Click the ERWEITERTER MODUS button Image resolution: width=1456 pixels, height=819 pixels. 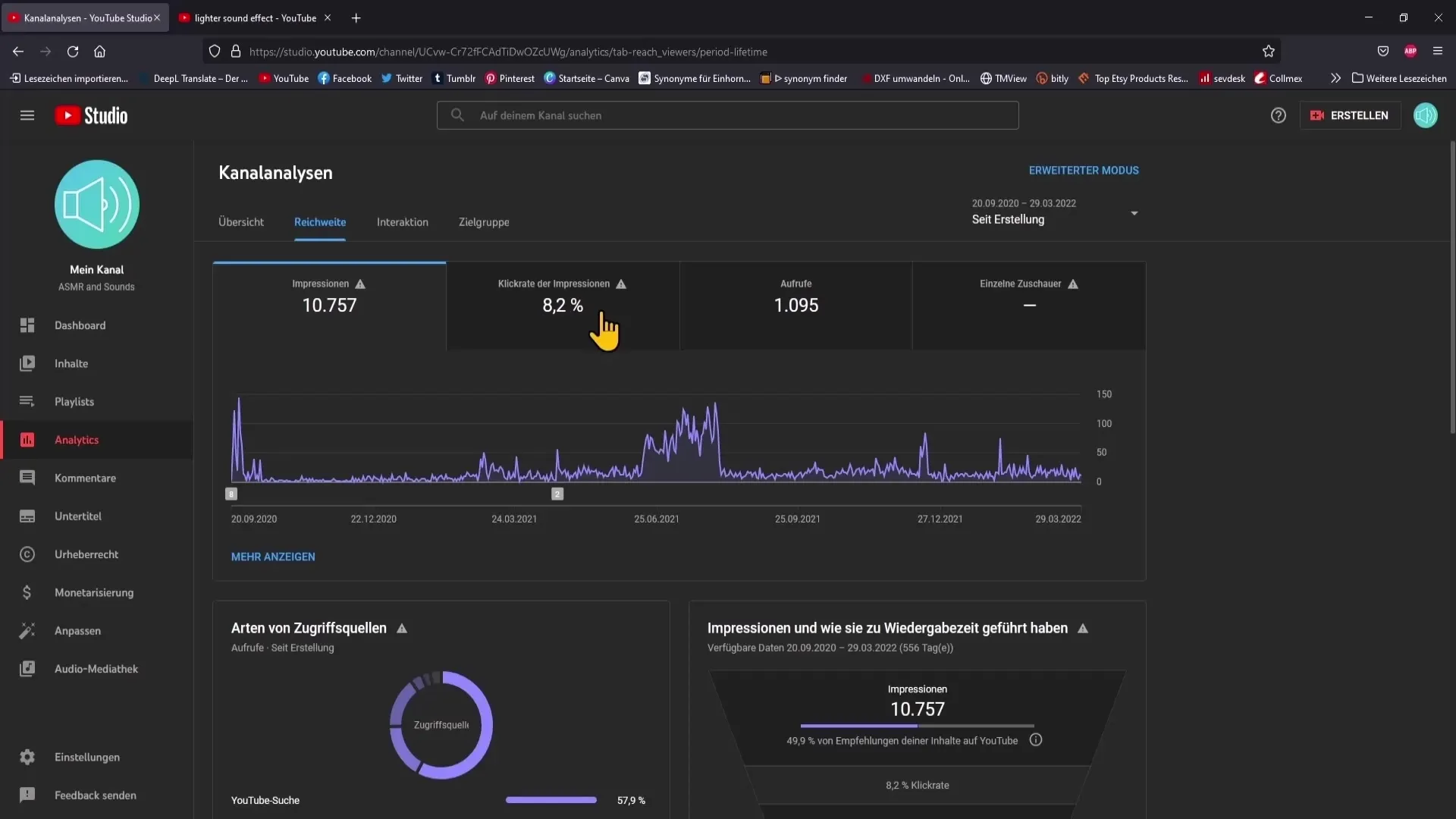(x=1083, y=169)
